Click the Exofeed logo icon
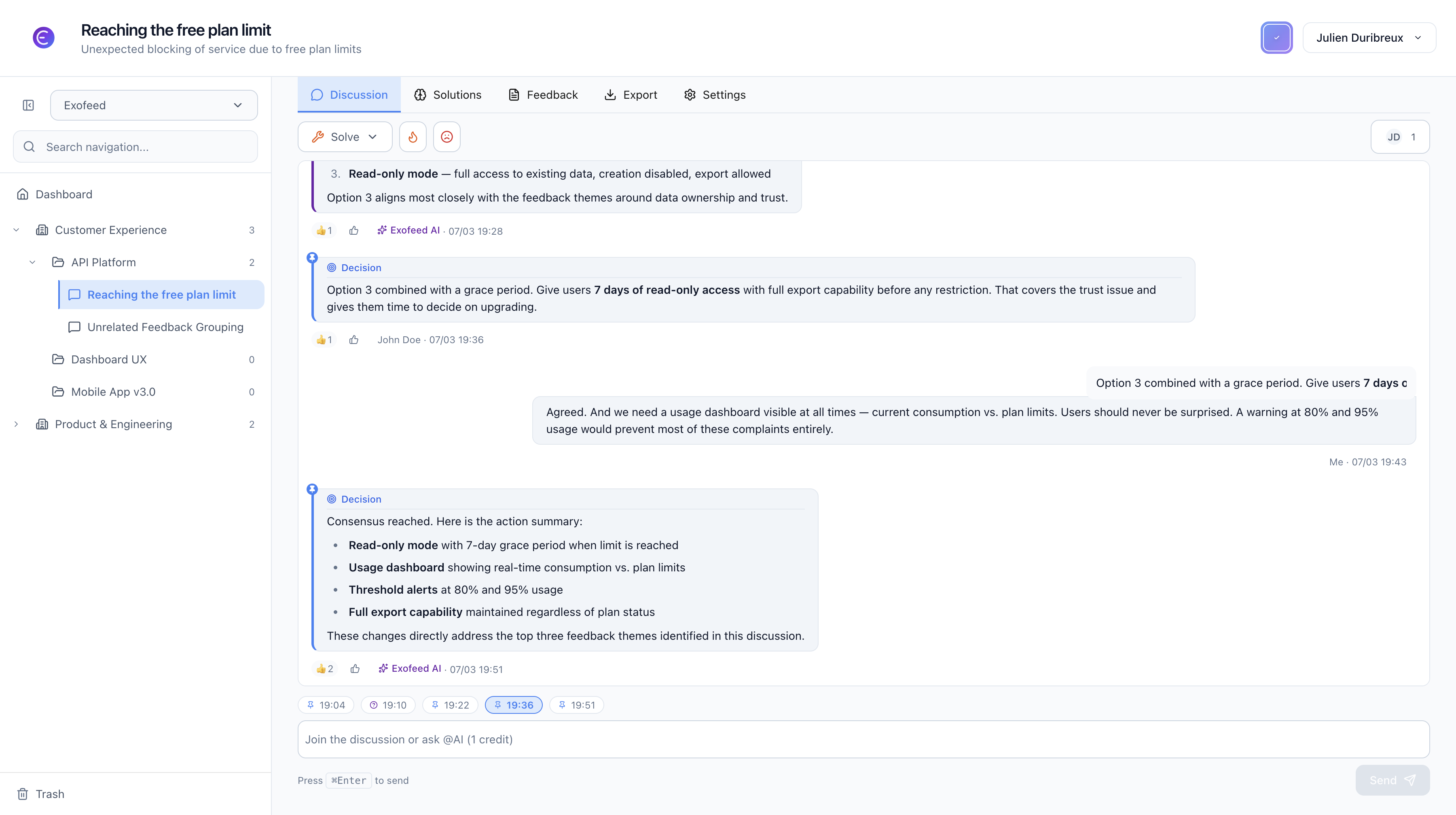 pos(44,38)
